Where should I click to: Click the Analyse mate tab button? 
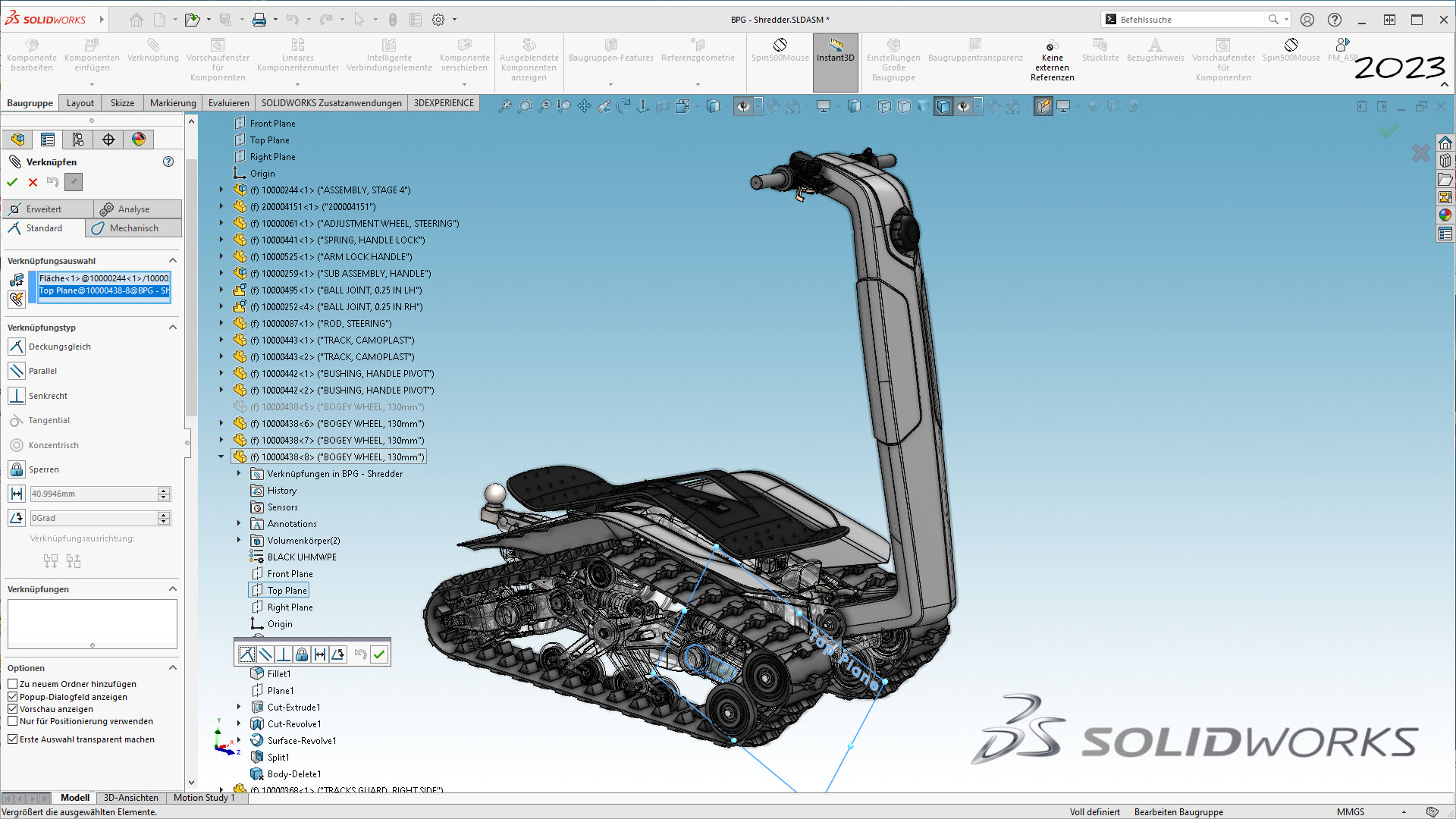click(137, 209)
